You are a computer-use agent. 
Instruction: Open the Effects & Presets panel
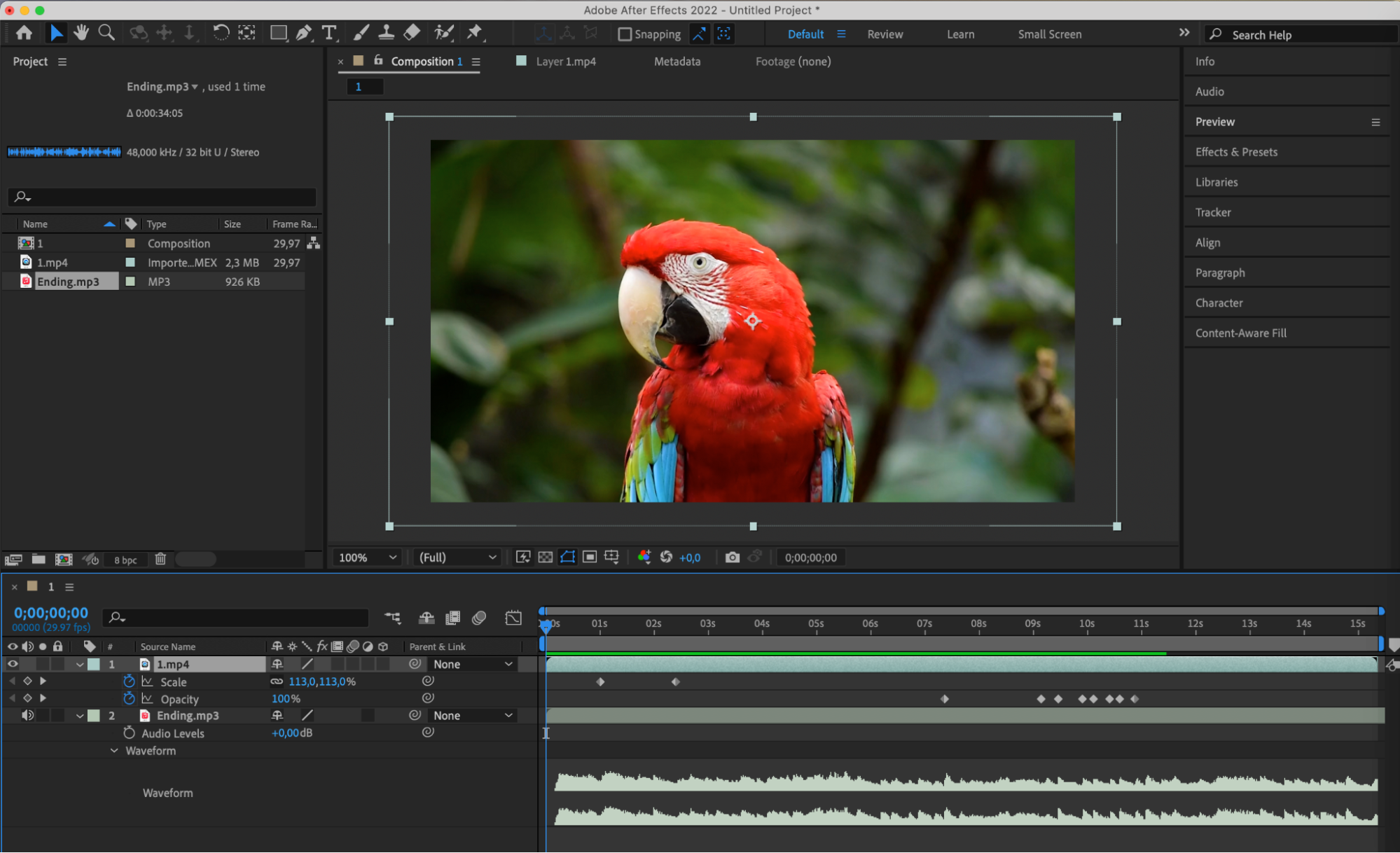point(1236,152)
